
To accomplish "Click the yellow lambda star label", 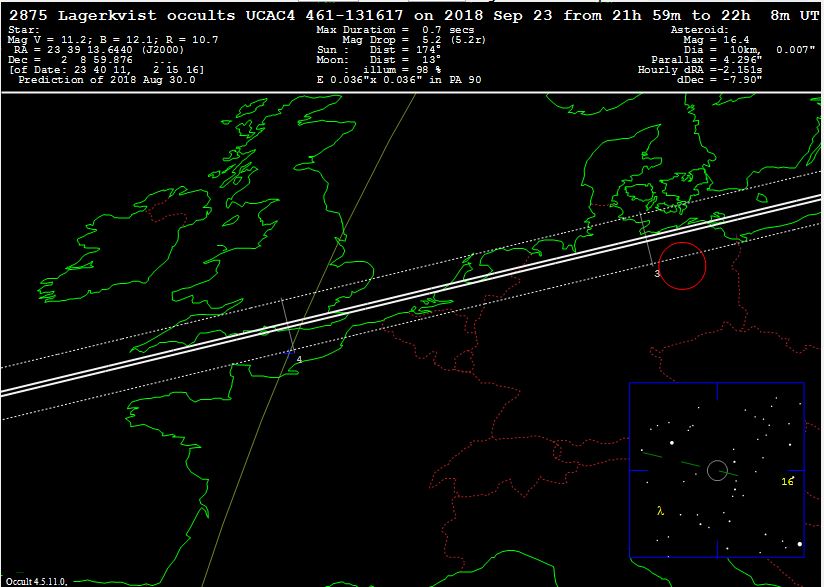I will pos(660,511).
